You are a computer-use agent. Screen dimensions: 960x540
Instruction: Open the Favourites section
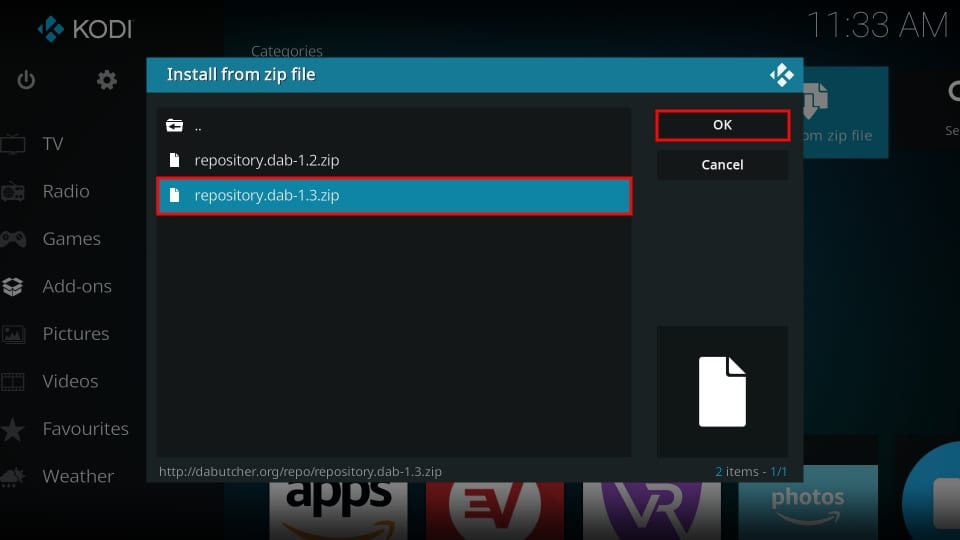coord(86,429)
